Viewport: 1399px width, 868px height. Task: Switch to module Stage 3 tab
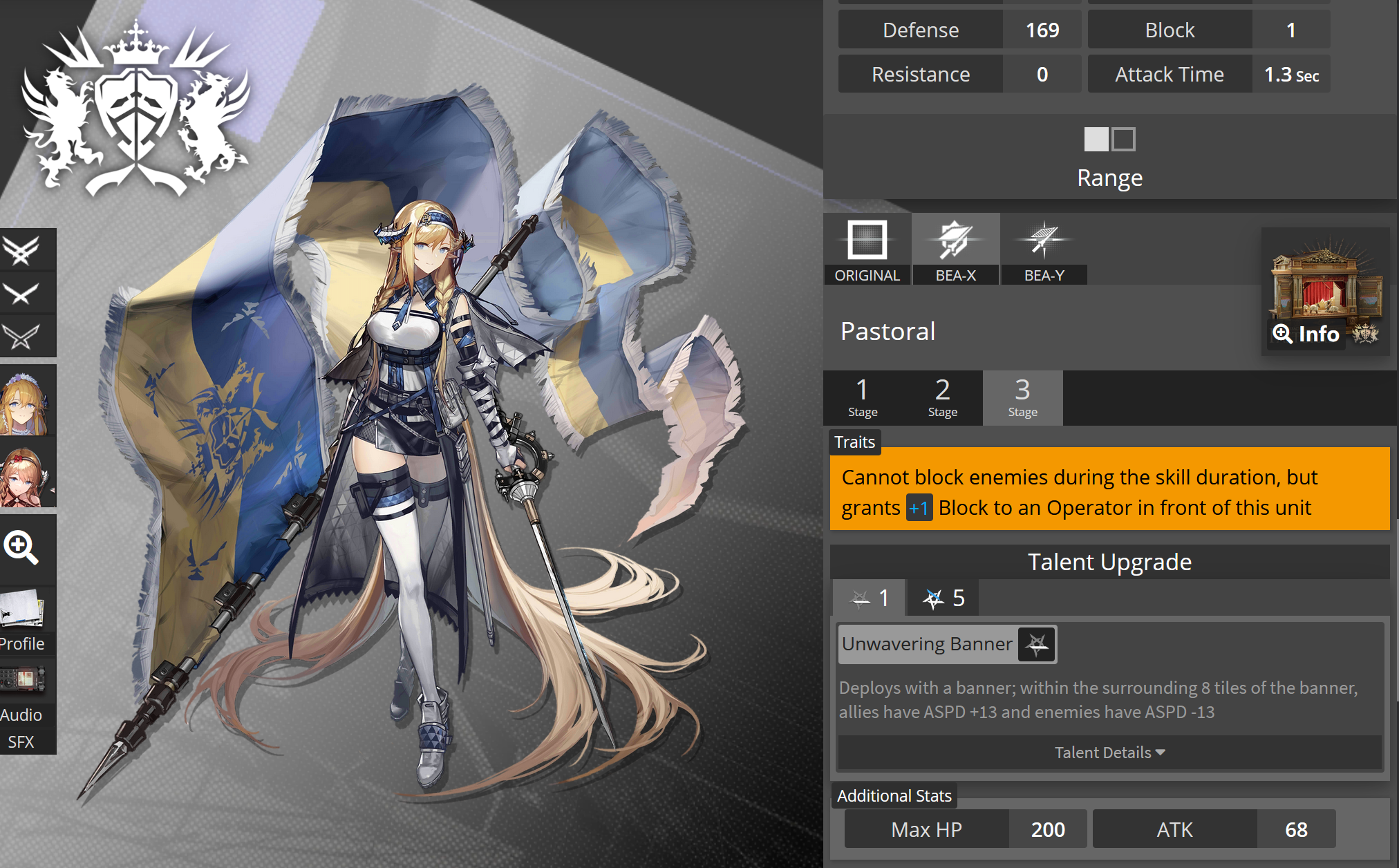point(1022,398)
